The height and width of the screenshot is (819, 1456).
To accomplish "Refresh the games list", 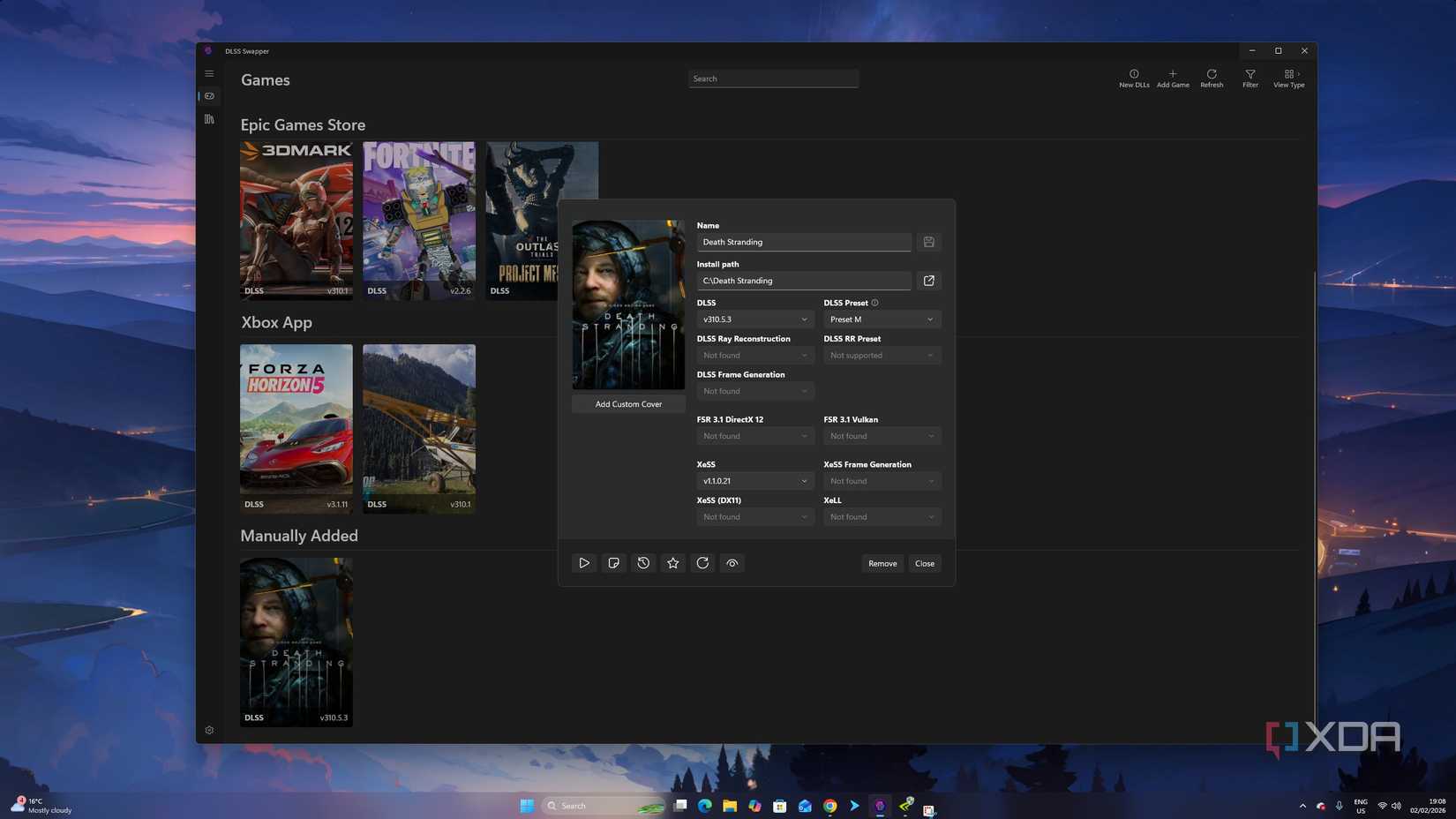I will point(1212,79).
